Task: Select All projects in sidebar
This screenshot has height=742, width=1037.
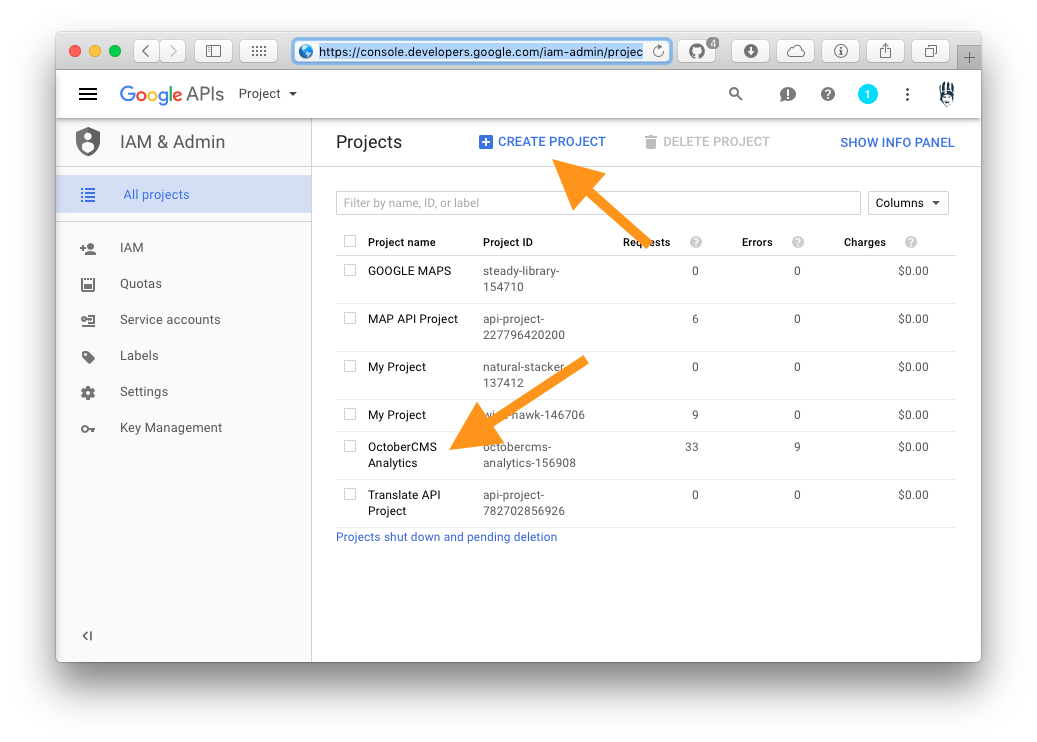Action: [184, 194]
